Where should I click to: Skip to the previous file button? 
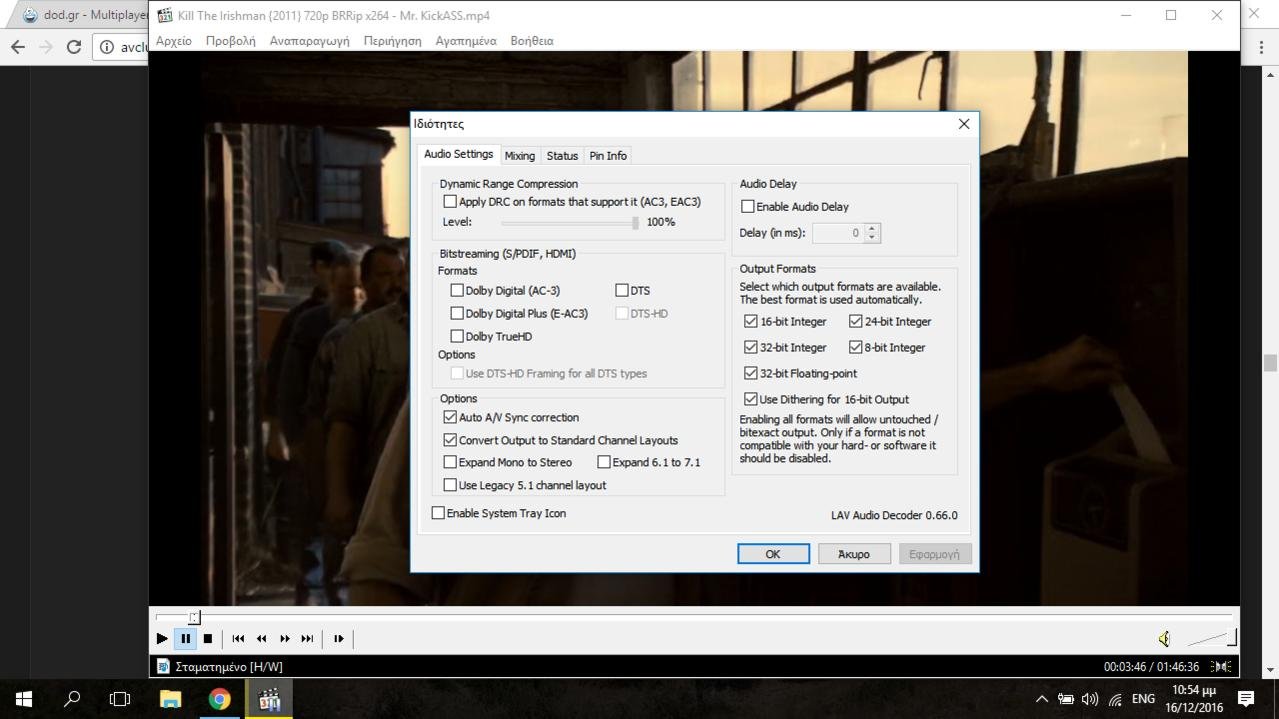click(x=238, y=638)
